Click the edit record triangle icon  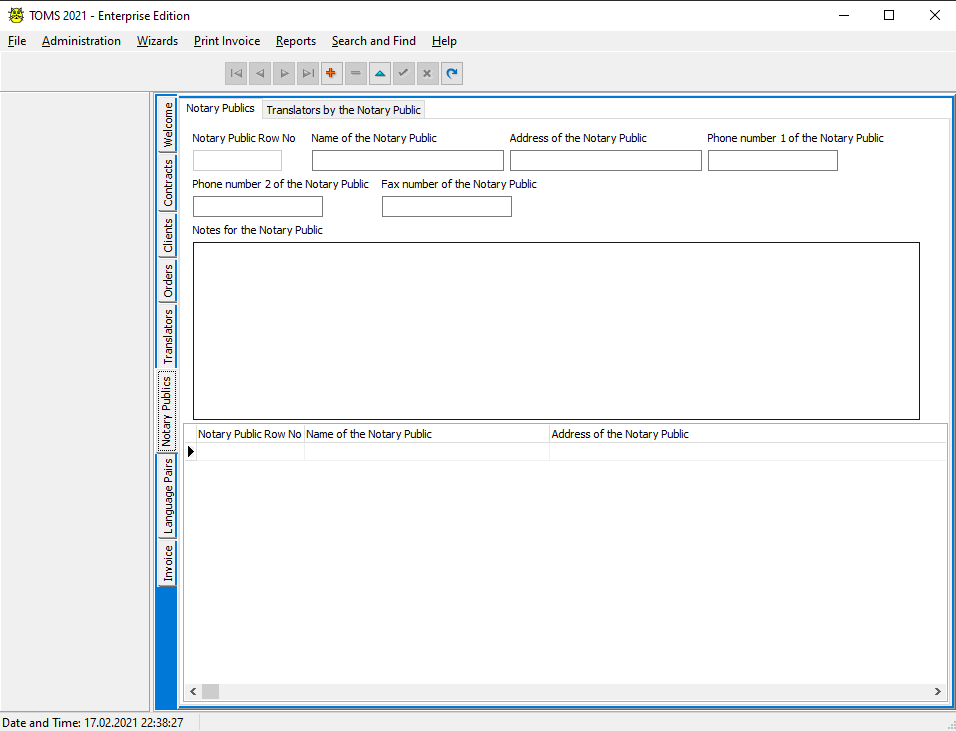(380, 73)
